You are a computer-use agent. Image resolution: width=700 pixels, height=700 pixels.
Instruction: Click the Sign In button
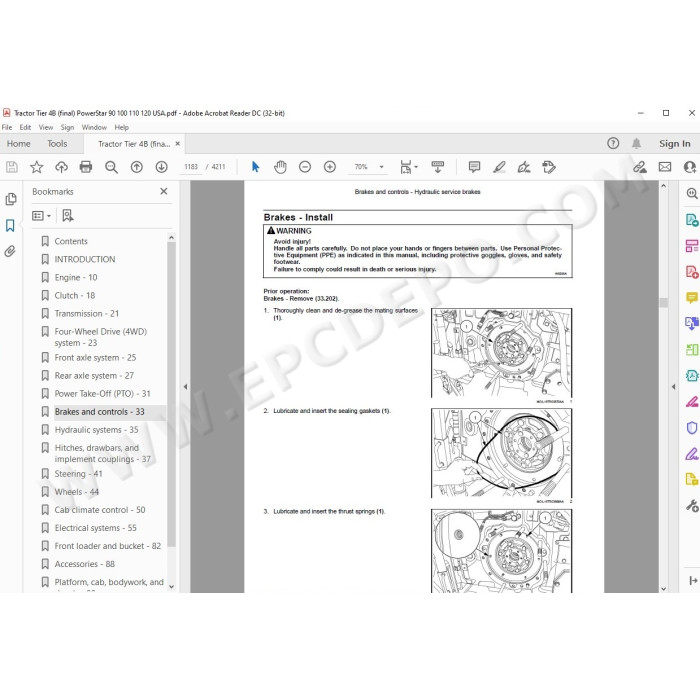click(675, 144)
